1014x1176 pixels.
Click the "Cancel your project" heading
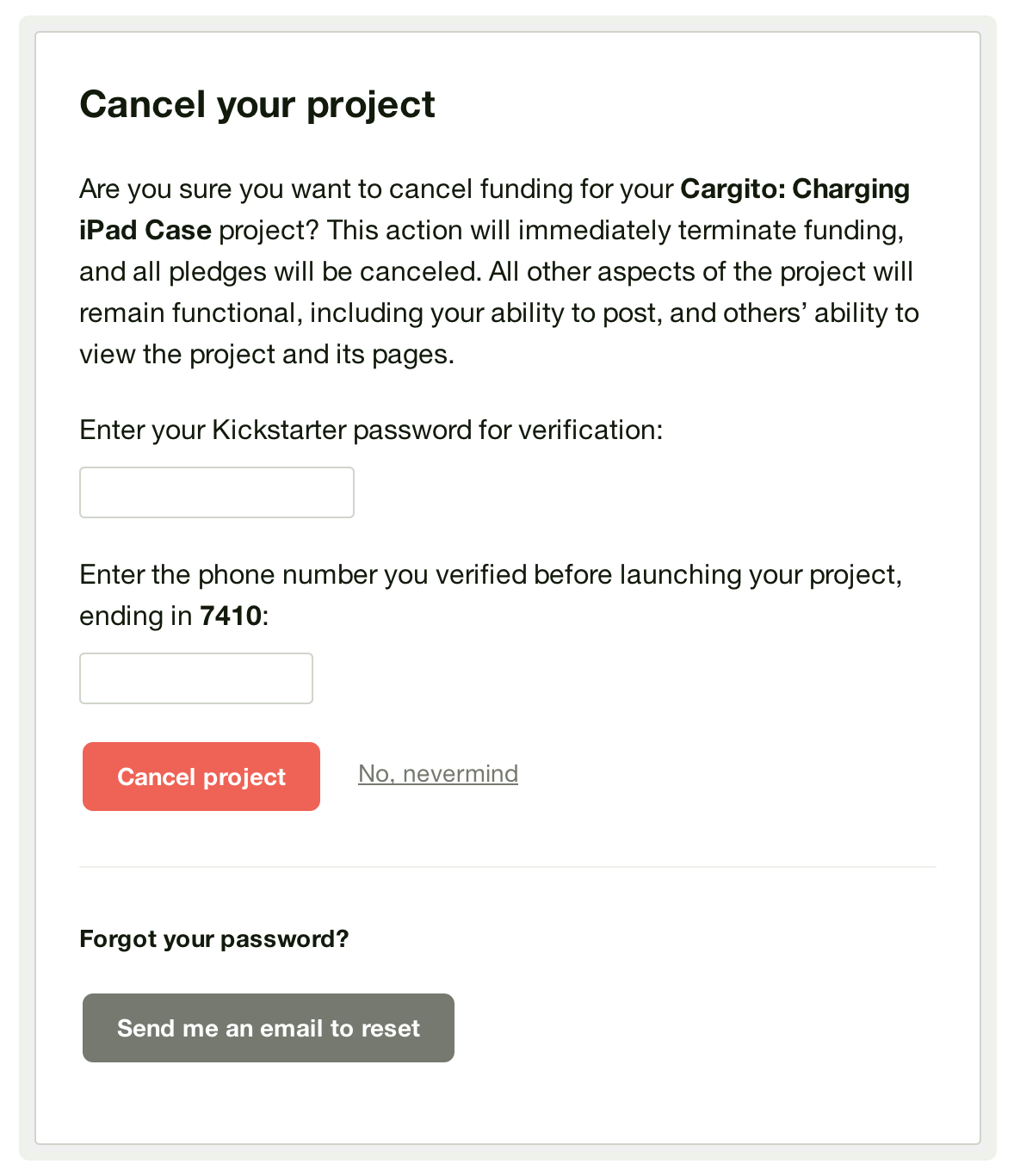[x=257, y=105]
